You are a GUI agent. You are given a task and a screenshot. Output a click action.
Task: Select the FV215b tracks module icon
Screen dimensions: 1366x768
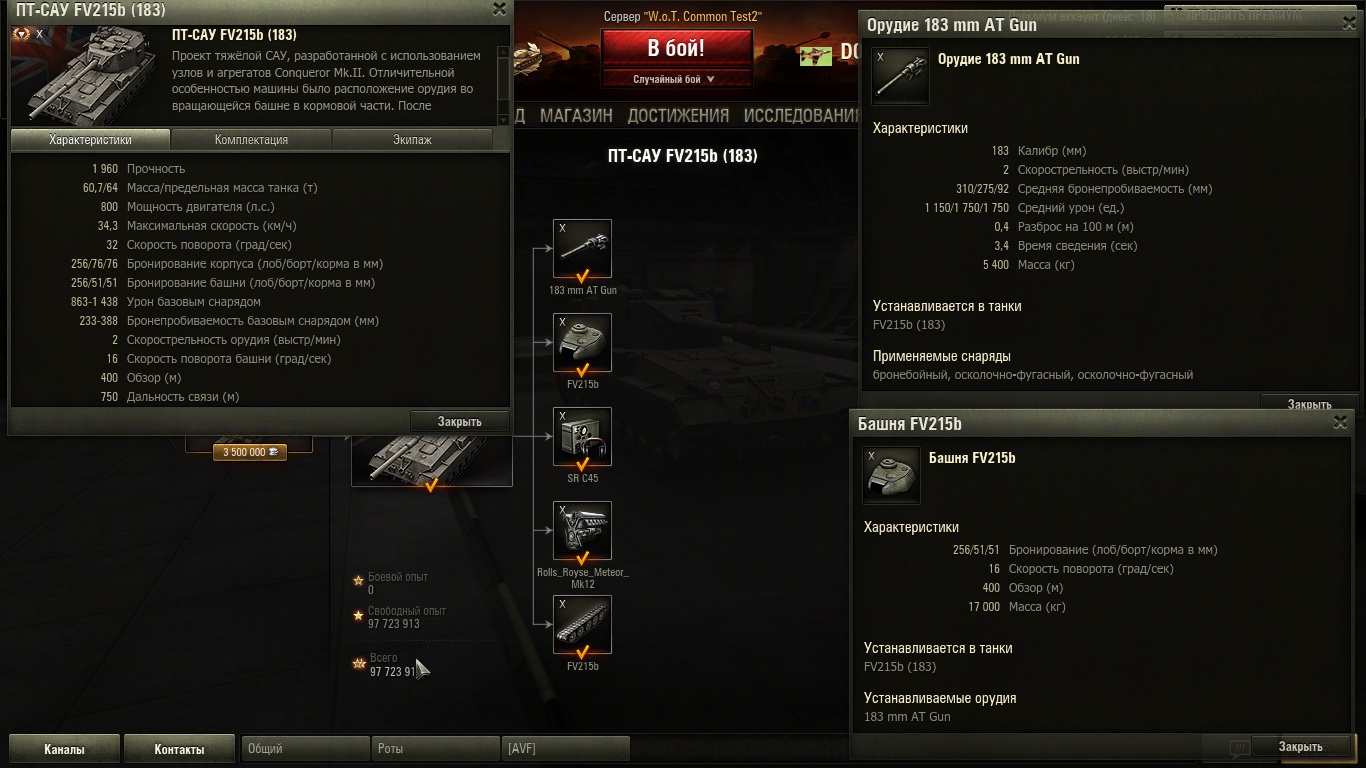[582, 624]
